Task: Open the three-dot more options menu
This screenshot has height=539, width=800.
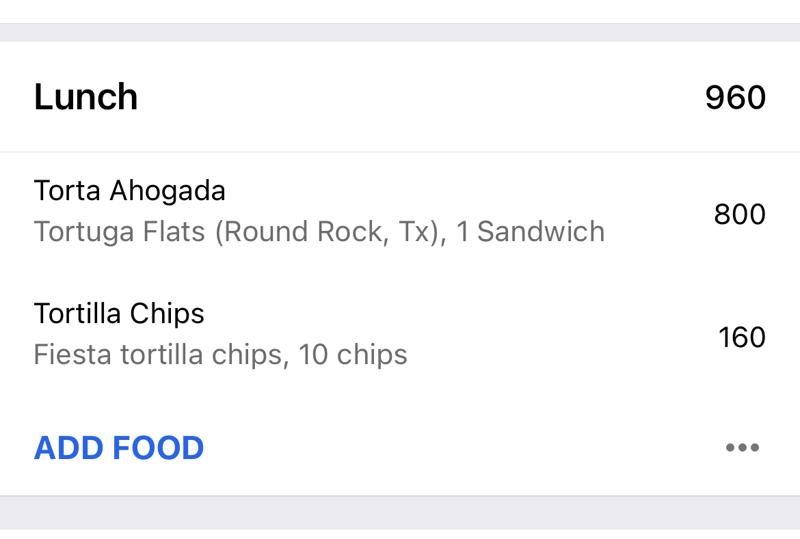Action: 742,448
